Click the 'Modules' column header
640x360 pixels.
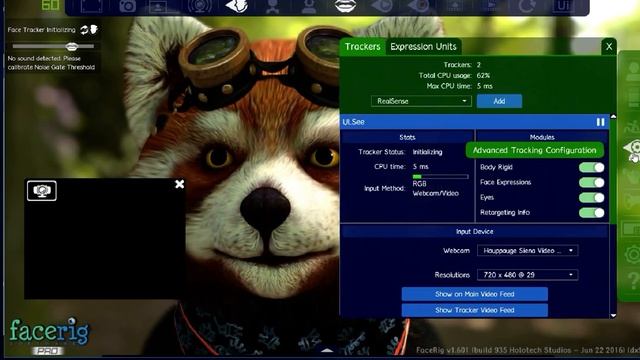tap(542, 137)
